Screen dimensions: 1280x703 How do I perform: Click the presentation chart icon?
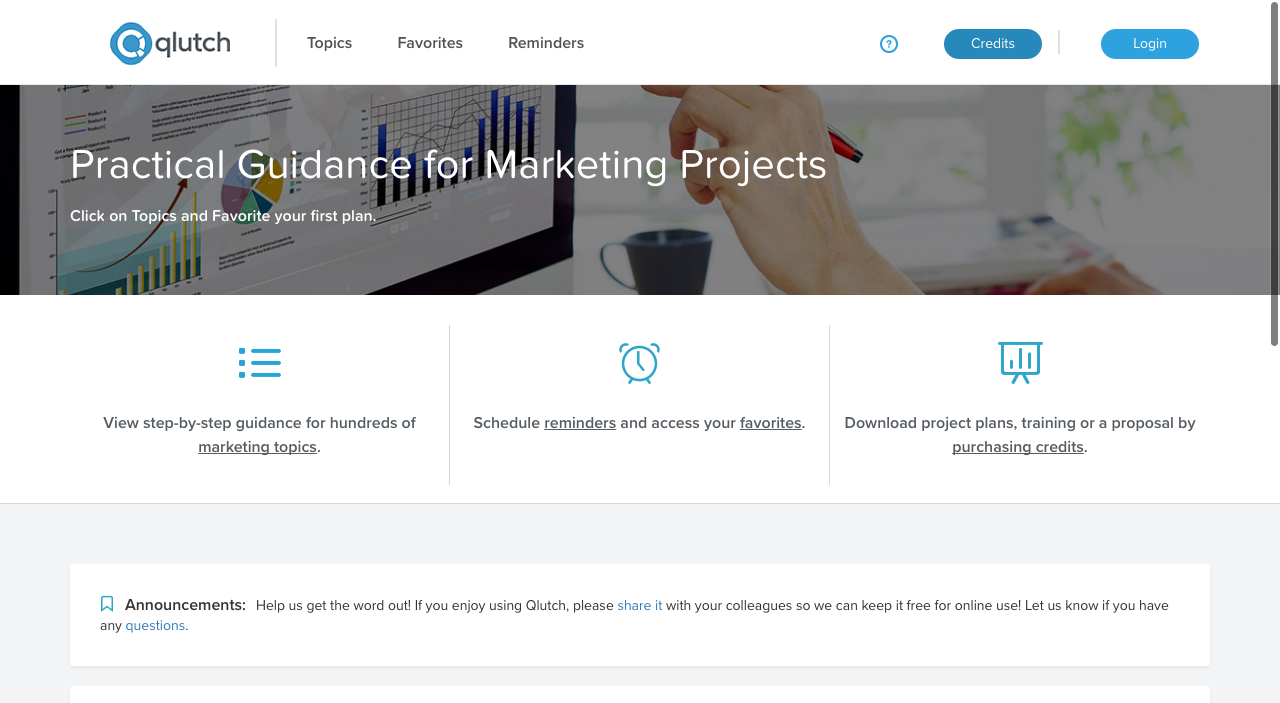(1020, 362)
